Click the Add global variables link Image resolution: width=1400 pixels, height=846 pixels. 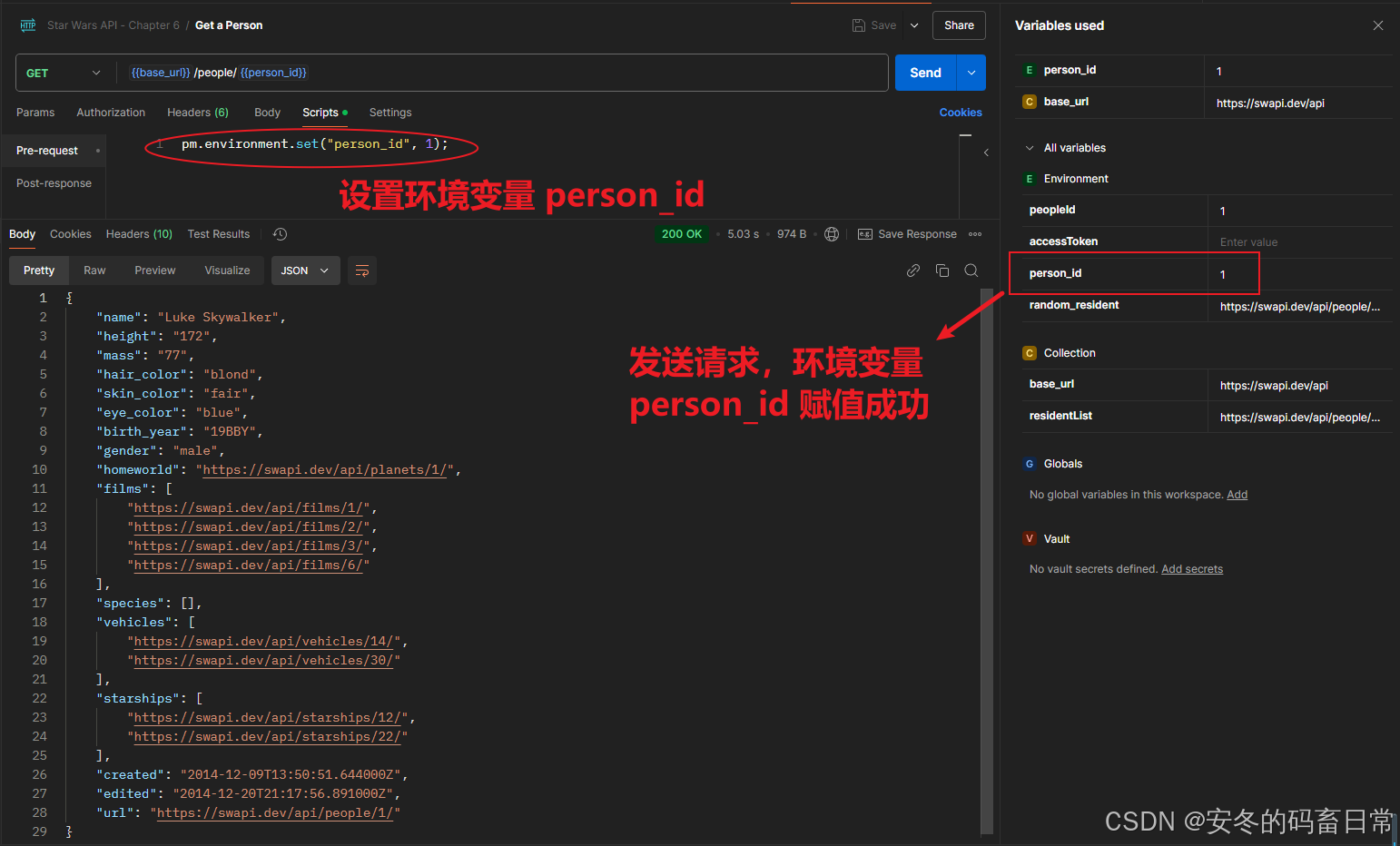[x=1237, y=495]
